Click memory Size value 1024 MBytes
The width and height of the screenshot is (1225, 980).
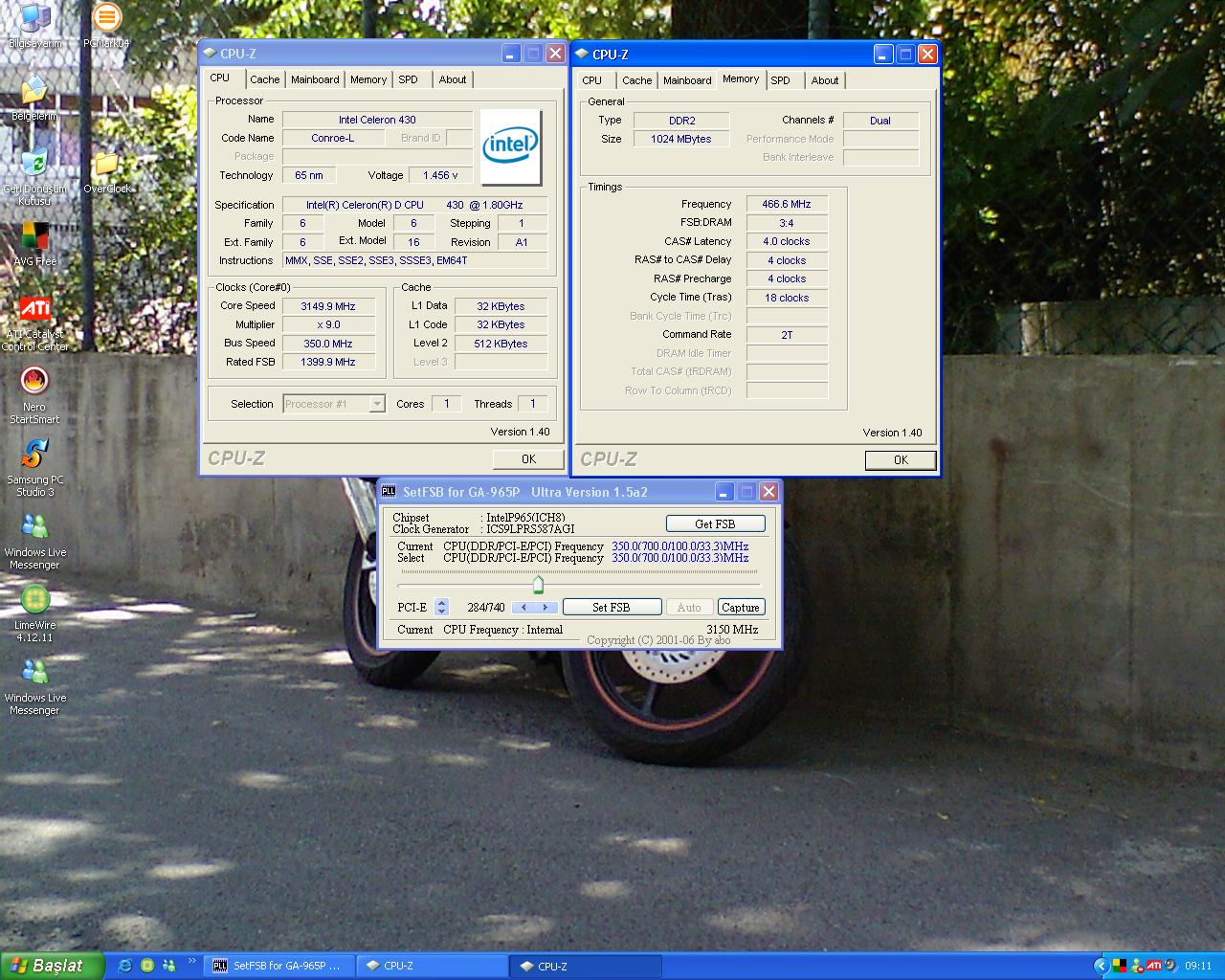[x=681, y=139]
